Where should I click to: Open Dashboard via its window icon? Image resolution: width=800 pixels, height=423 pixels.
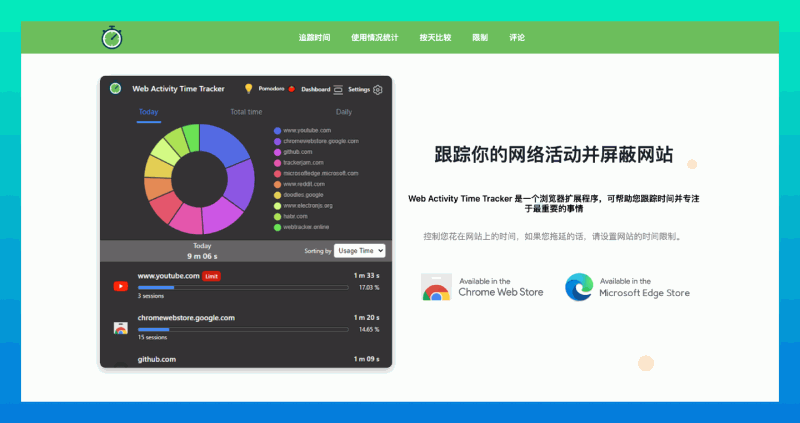pos(338,89)
